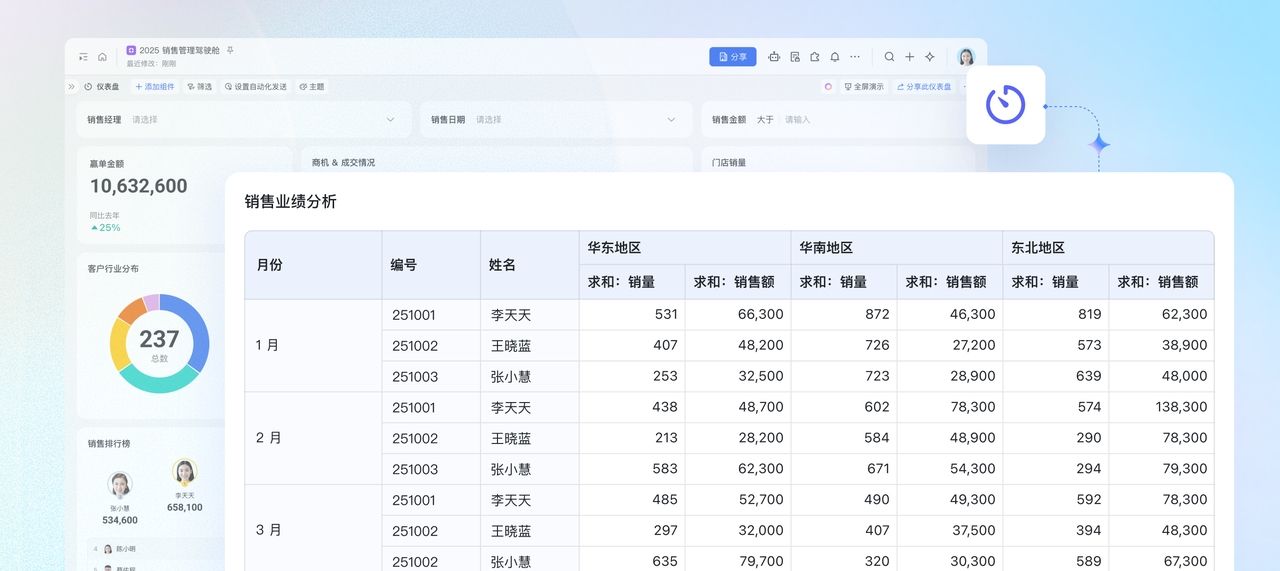
Task: Pin the 2025 销售管理驾驶舱 document
Action: coord(230,50)
